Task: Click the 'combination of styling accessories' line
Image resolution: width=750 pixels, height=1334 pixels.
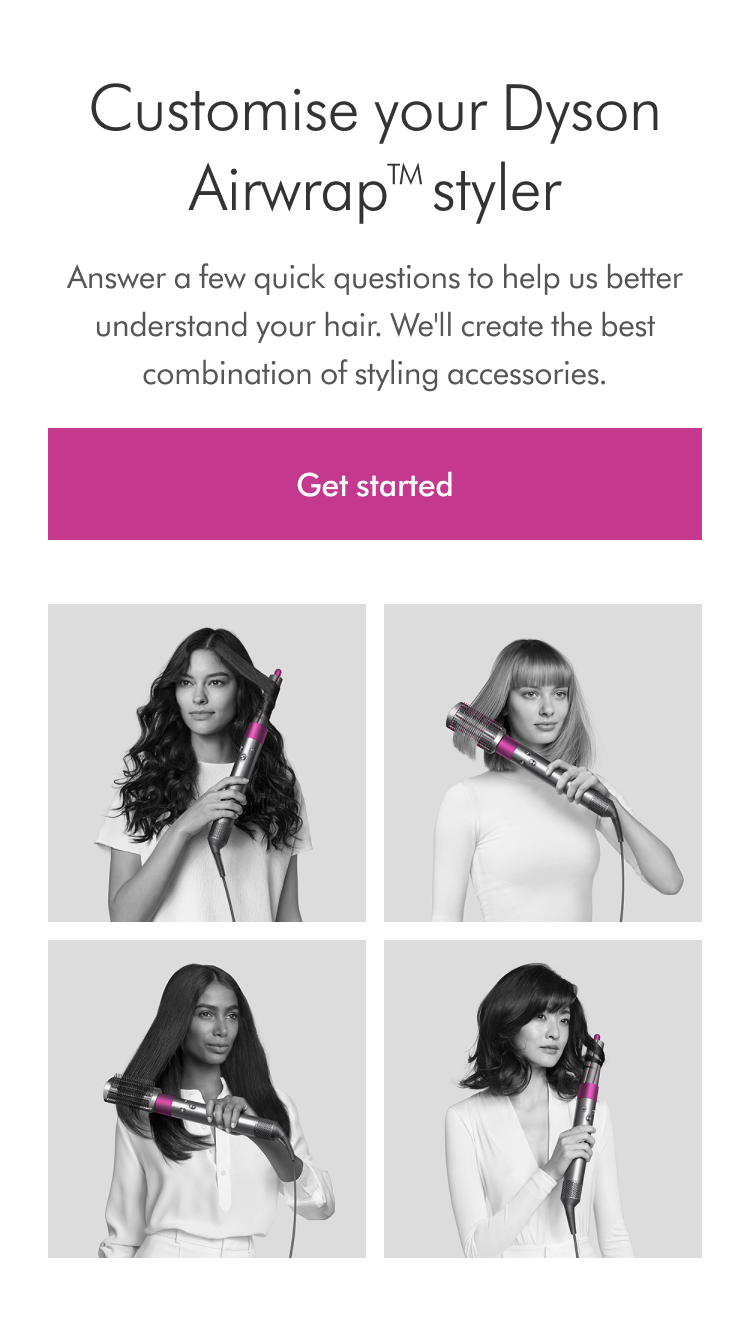Action: coord(375,374)
